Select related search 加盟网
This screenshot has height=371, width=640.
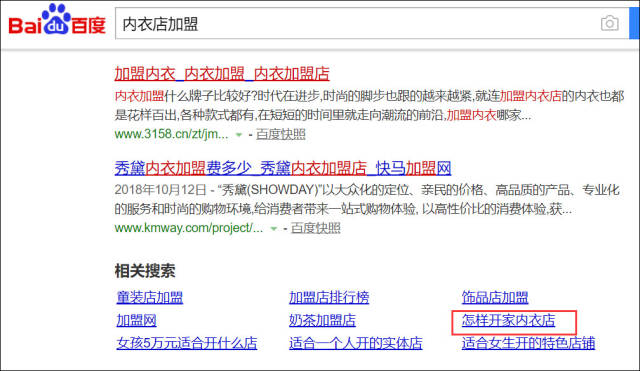coord(136,320)
